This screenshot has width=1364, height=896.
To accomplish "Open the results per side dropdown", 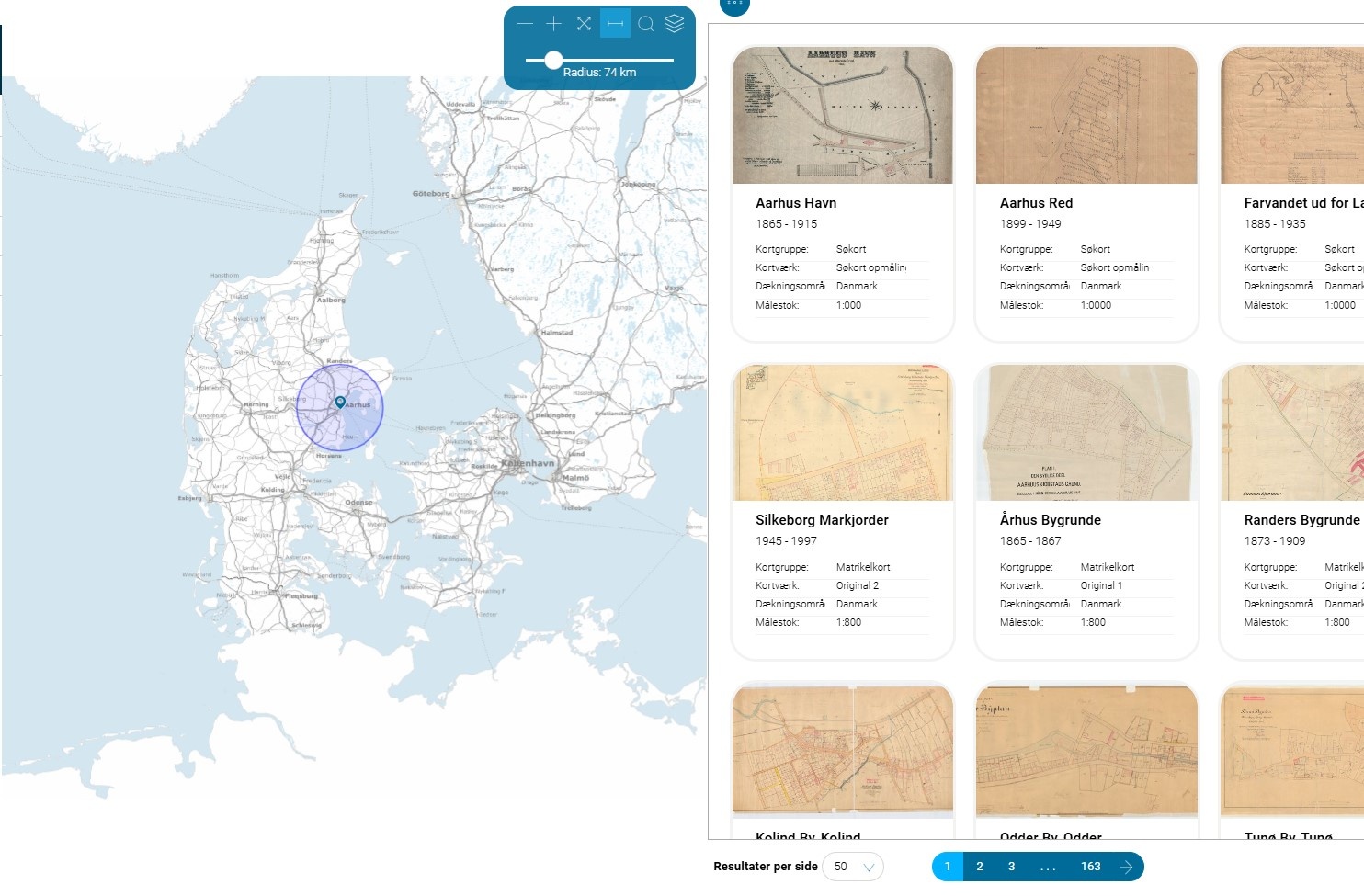I will pyautogui.click(x=853, y=867).
